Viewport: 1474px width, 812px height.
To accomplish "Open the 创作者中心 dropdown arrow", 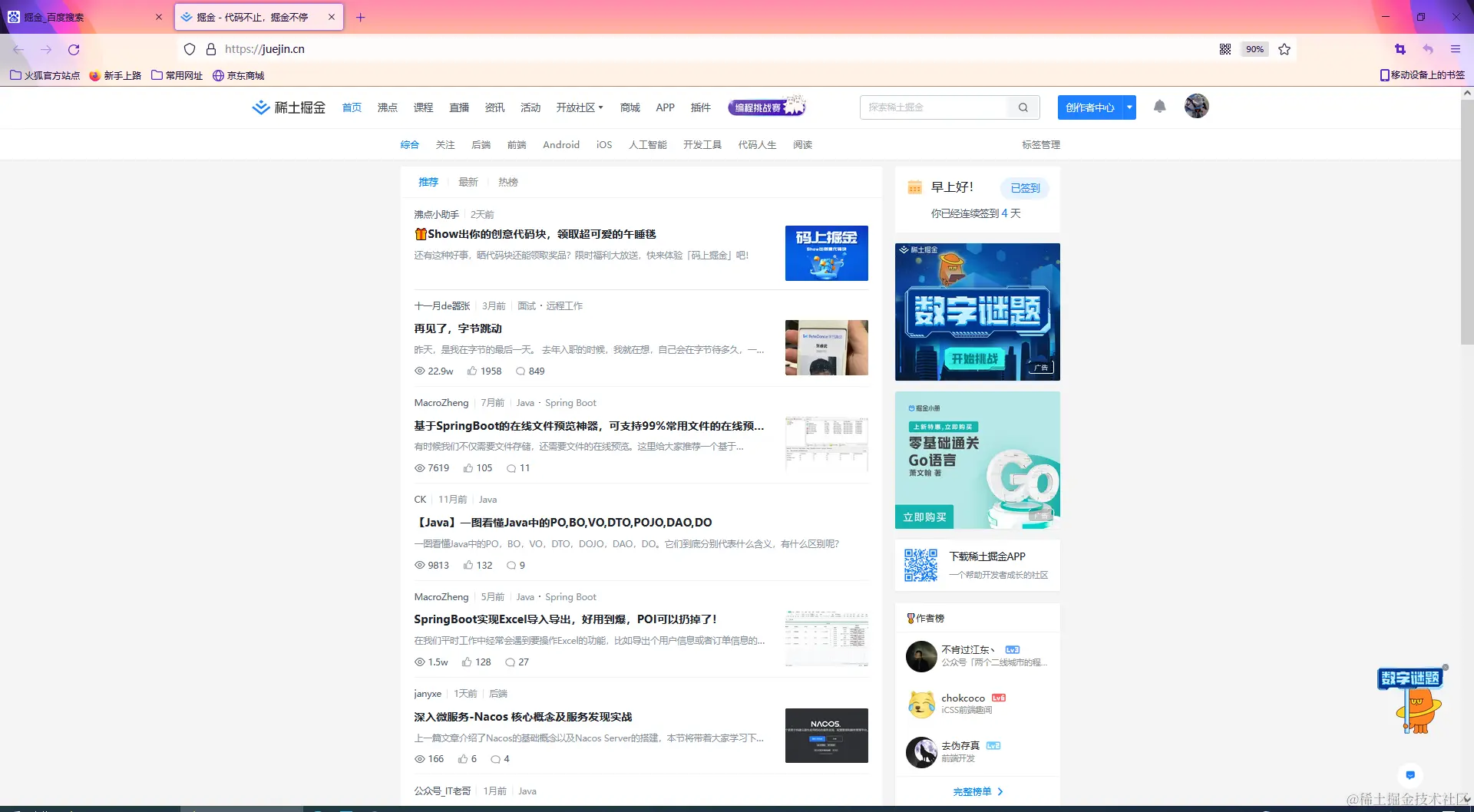I will [1128, 107].
